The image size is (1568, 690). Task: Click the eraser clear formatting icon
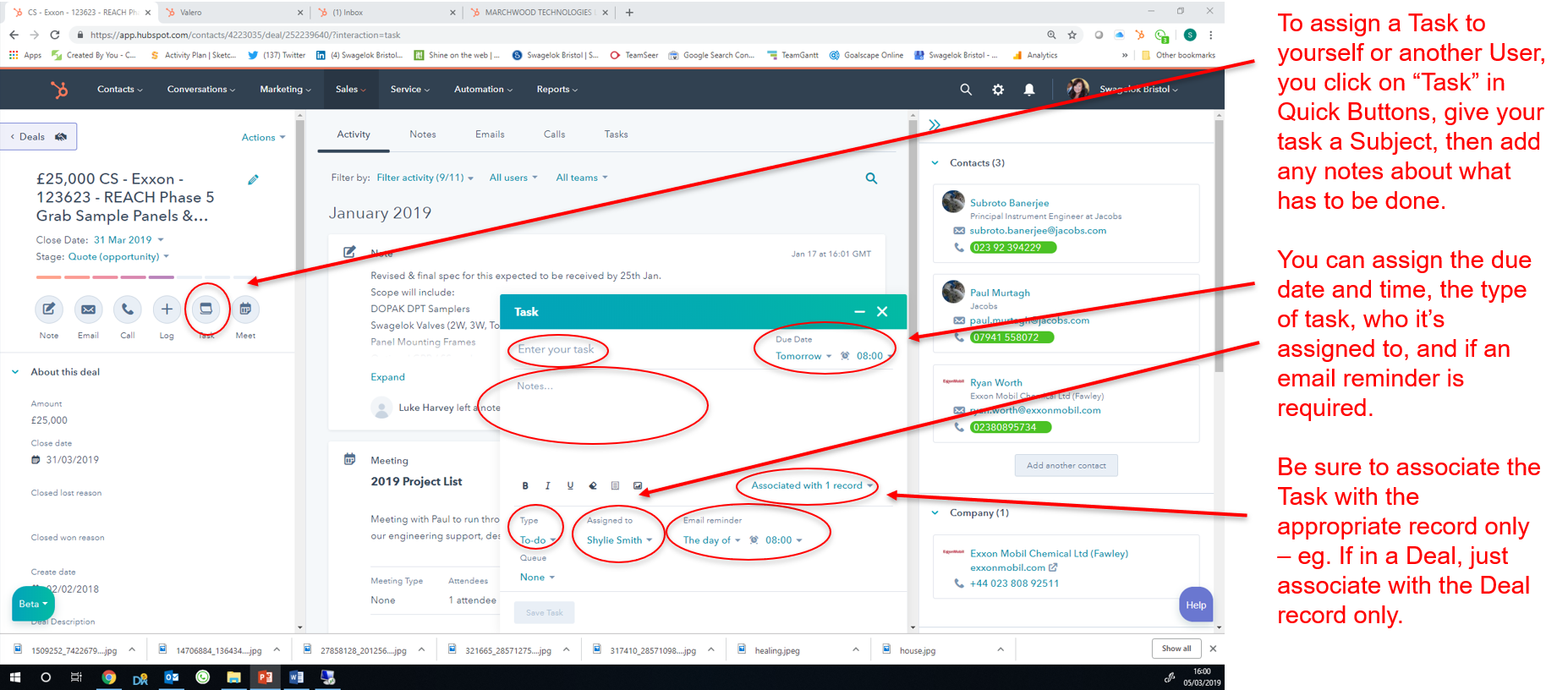pyautogui.click(x=593, y=486)
